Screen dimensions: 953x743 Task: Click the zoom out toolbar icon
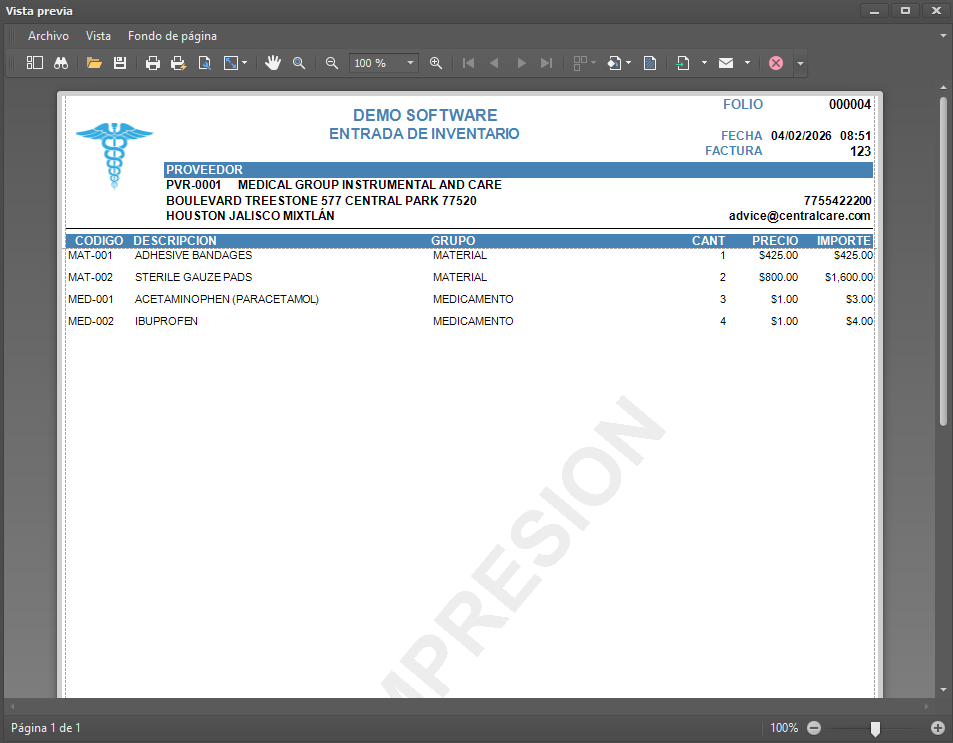click(x=332, y=63)
